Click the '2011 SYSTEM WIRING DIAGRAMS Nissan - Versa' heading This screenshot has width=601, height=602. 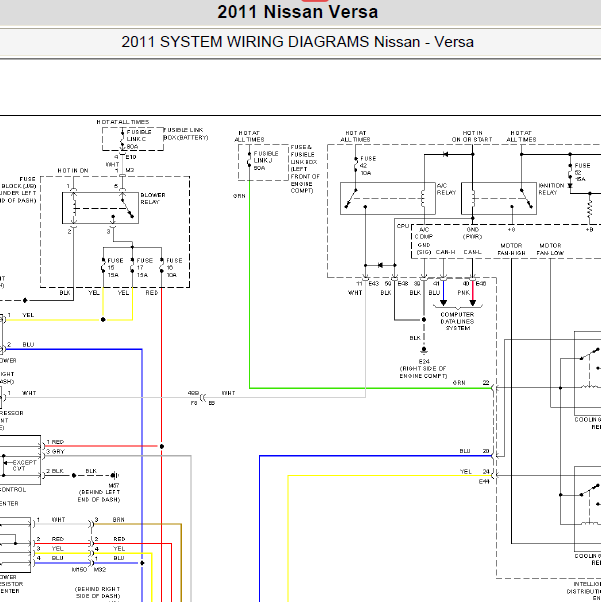(x=298, y=42)
